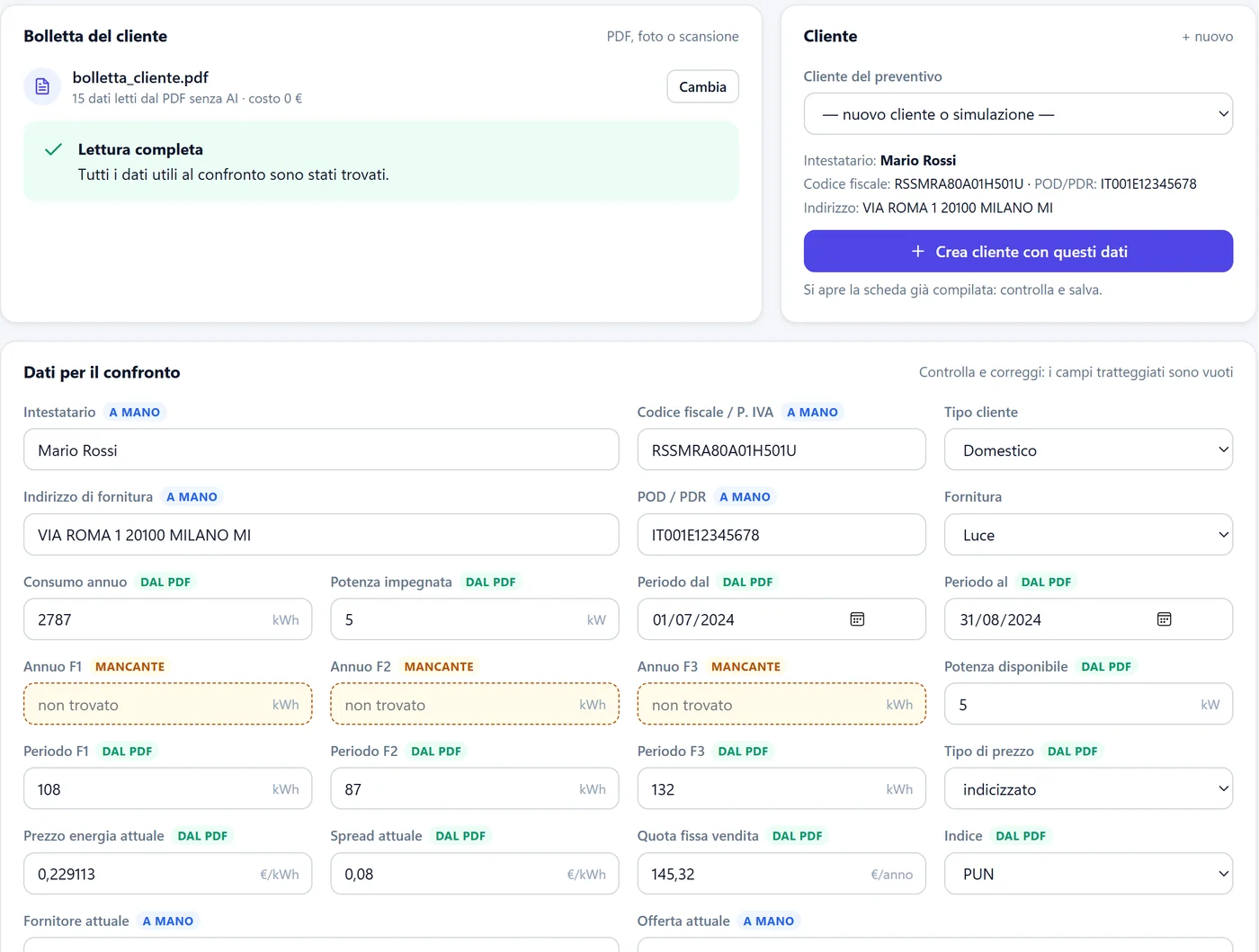Viewport: 1259px width, 952px height.
Task: Edit the Periodo F1 value field
Action: tap(167, 789)
